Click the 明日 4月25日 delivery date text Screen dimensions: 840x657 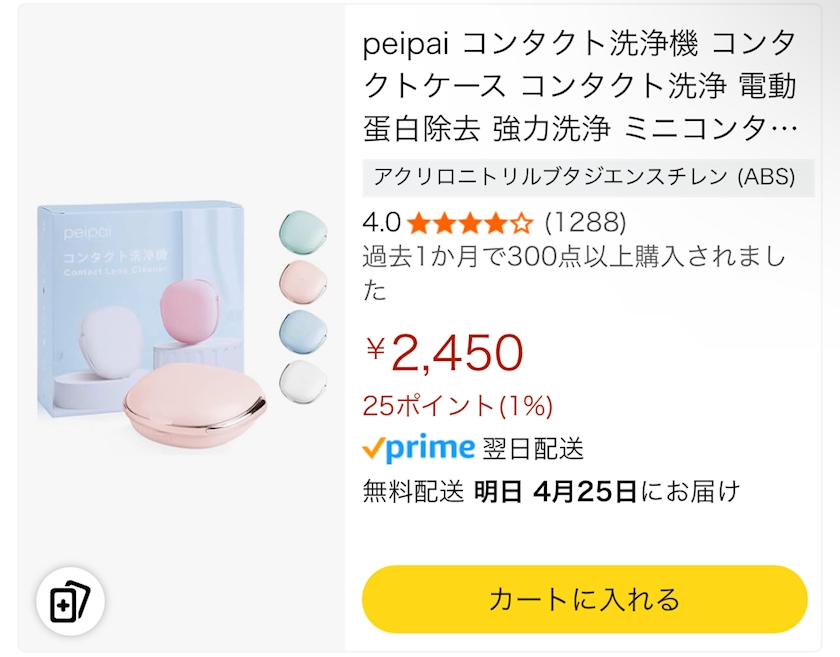click(555, 491)
